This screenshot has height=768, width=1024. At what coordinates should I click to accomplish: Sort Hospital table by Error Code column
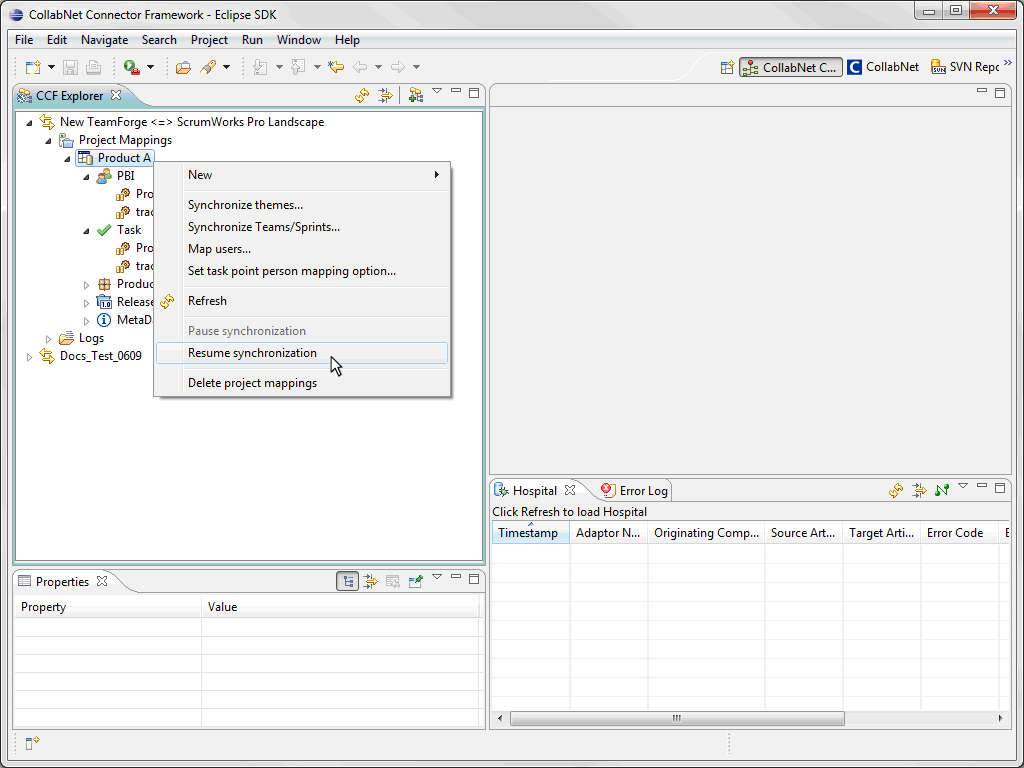959,533
